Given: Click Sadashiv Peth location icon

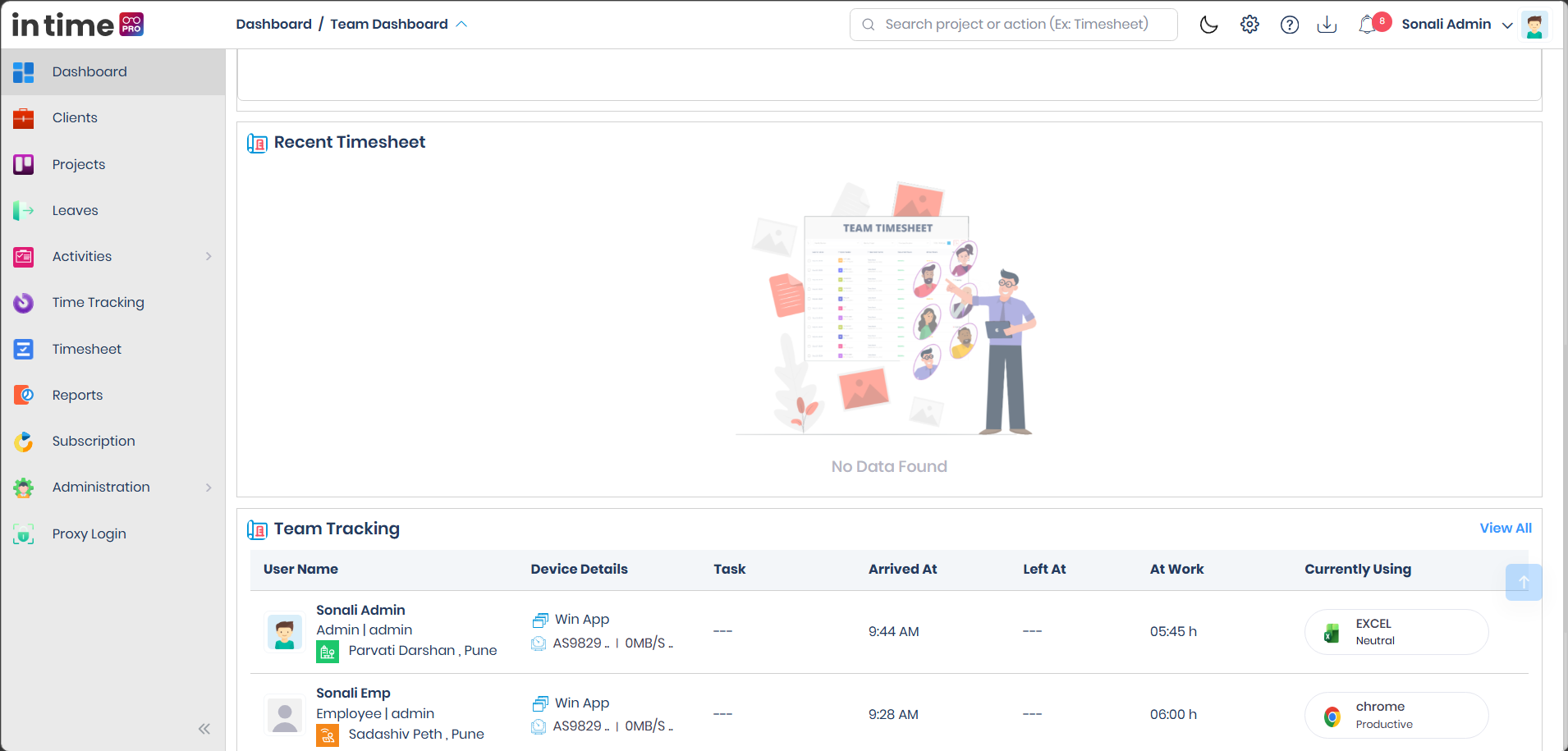Looking at the screenshot, I should 328,735.
